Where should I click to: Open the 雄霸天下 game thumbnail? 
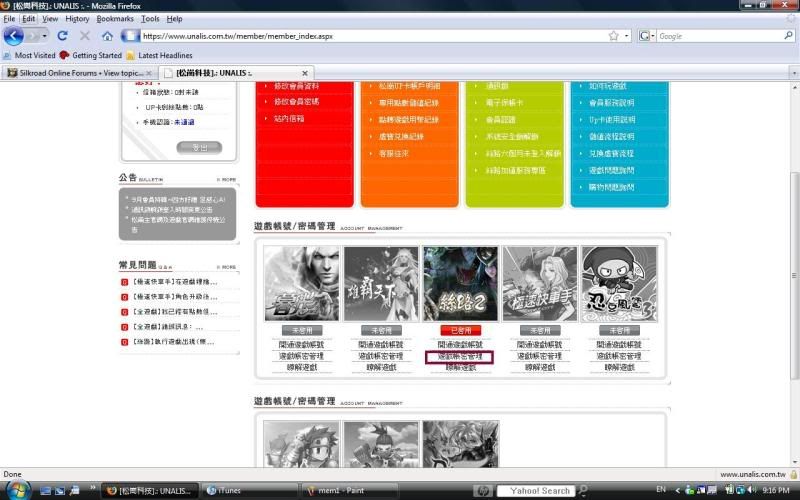pyautogui.click(x=381, y=284)
